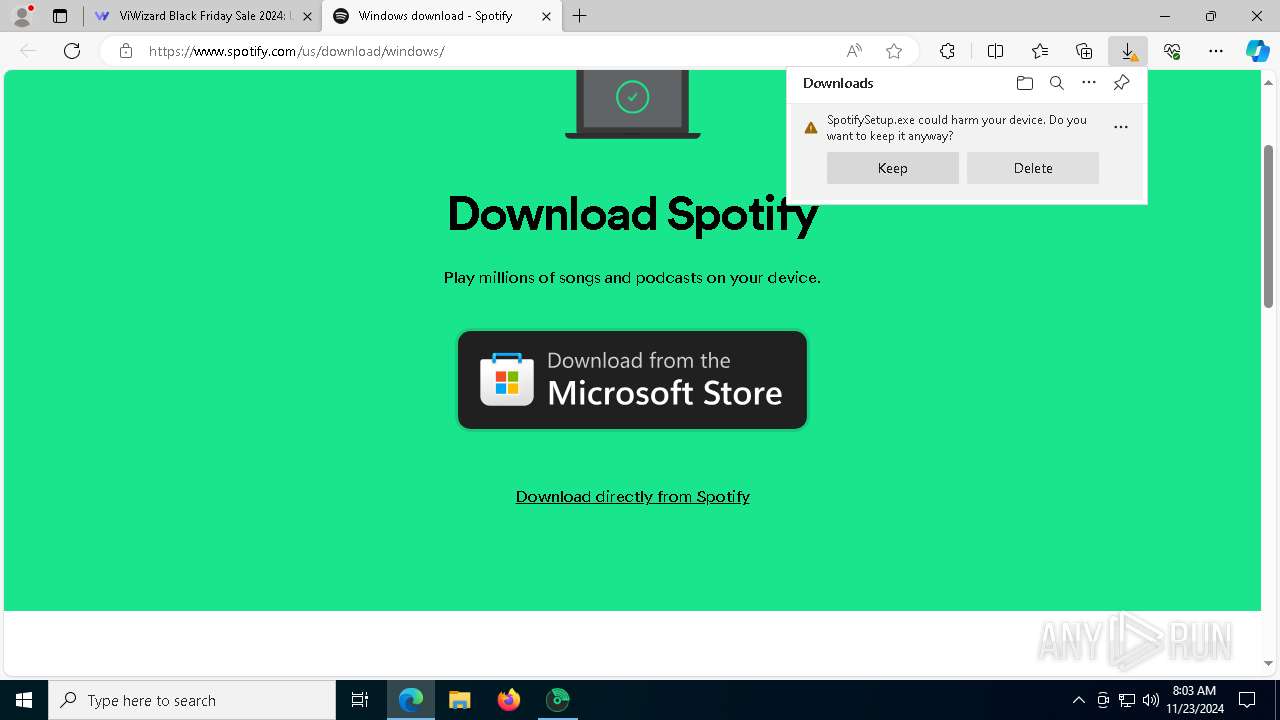Search downloads in the Downloads panel

coord(1056,83)
